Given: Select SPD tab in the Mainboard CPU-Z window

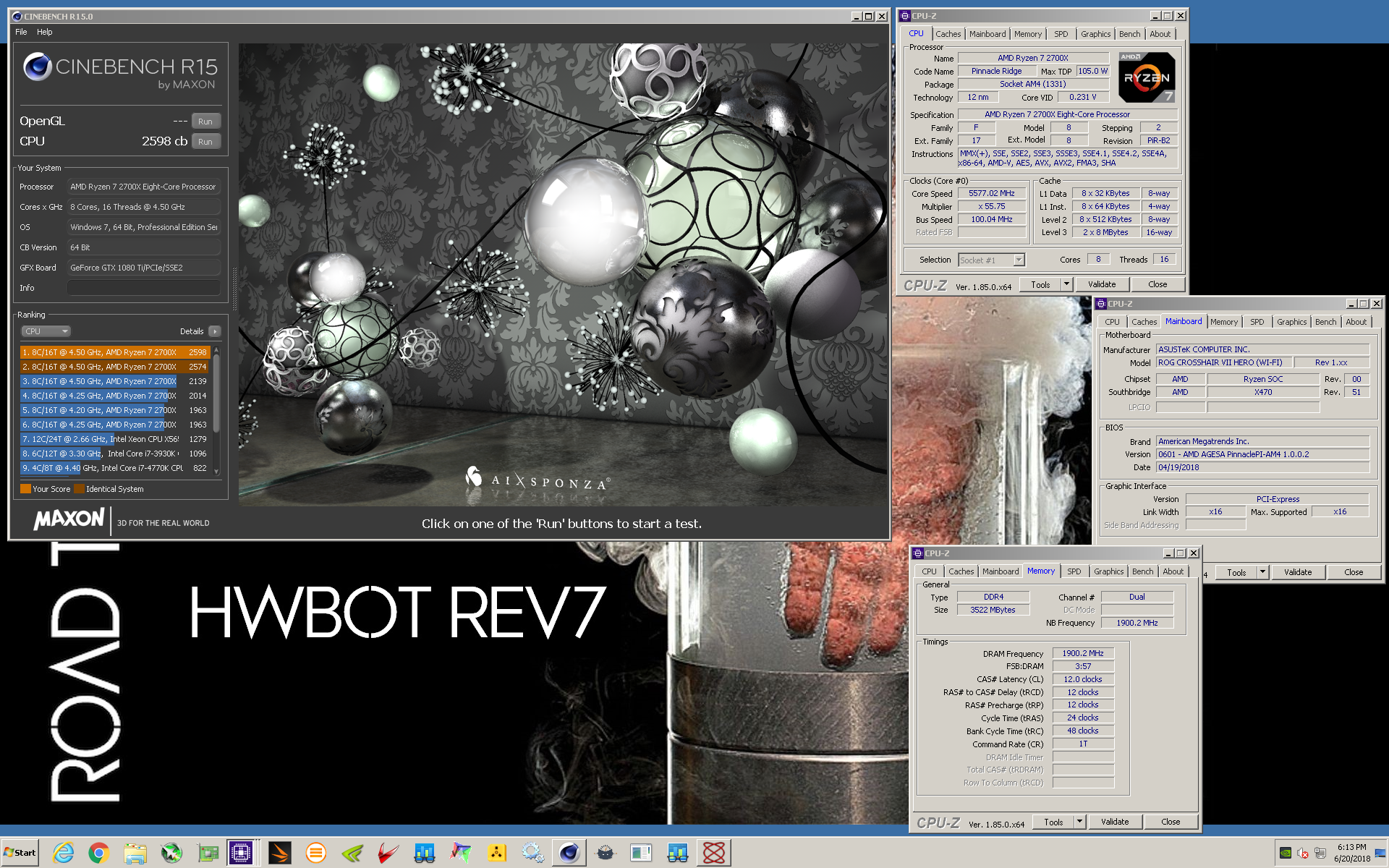Looking at the screenshot, I should [1257, 322].
